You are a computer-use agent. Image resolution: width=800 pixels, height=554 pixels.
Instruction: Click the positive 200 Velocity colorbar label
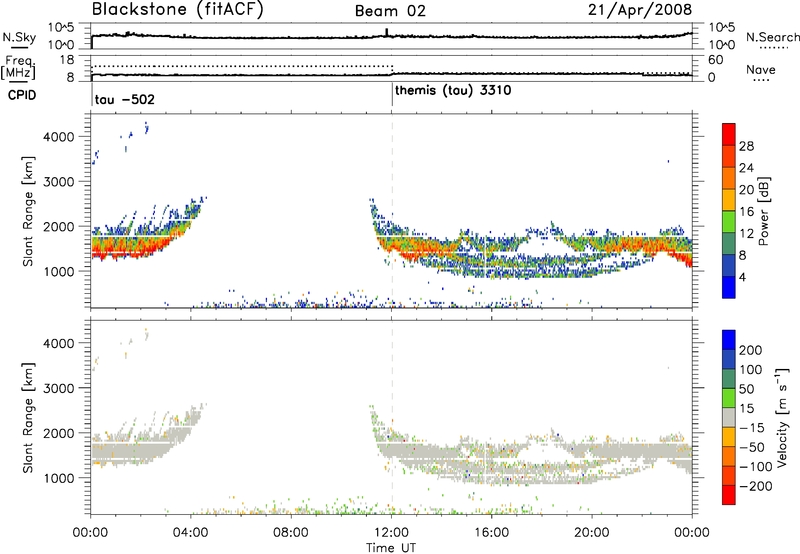pyautogui.click(x=751, y=350)
